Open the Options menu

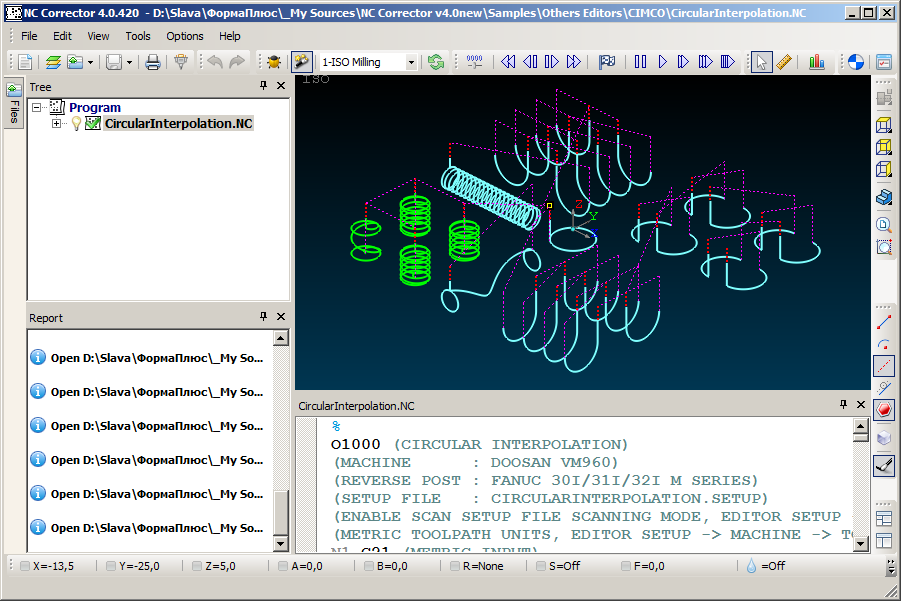click(x=185, y=36)
